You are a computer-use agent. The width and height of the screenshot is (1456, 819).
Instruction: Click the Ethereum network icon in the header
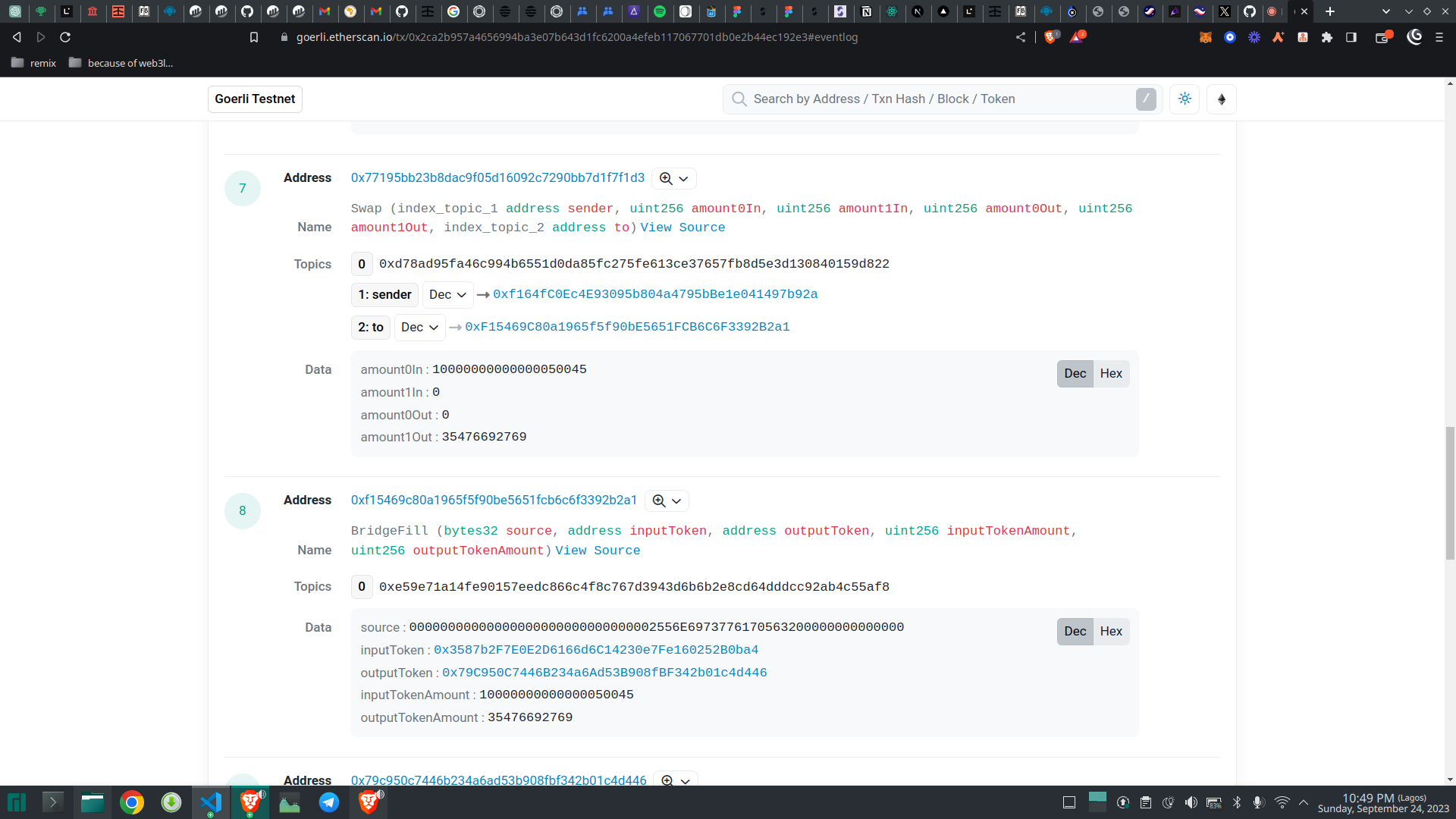1221,99
